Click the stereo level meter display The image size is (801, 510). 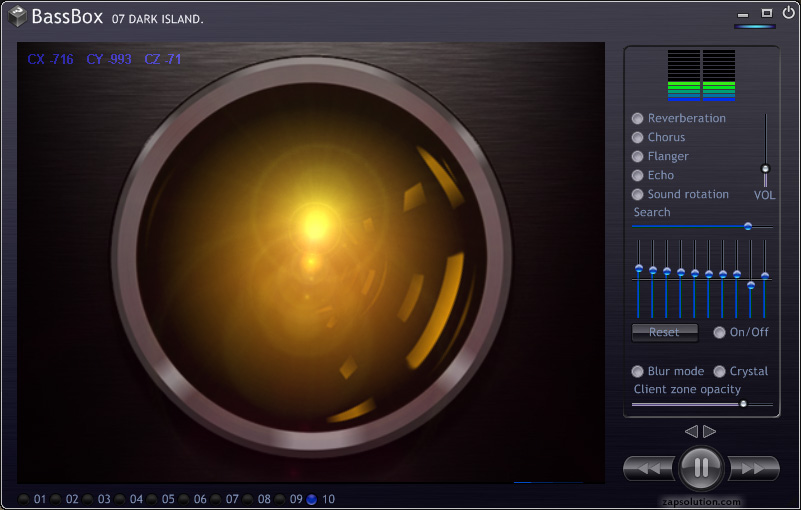click(x=701, y=75)
